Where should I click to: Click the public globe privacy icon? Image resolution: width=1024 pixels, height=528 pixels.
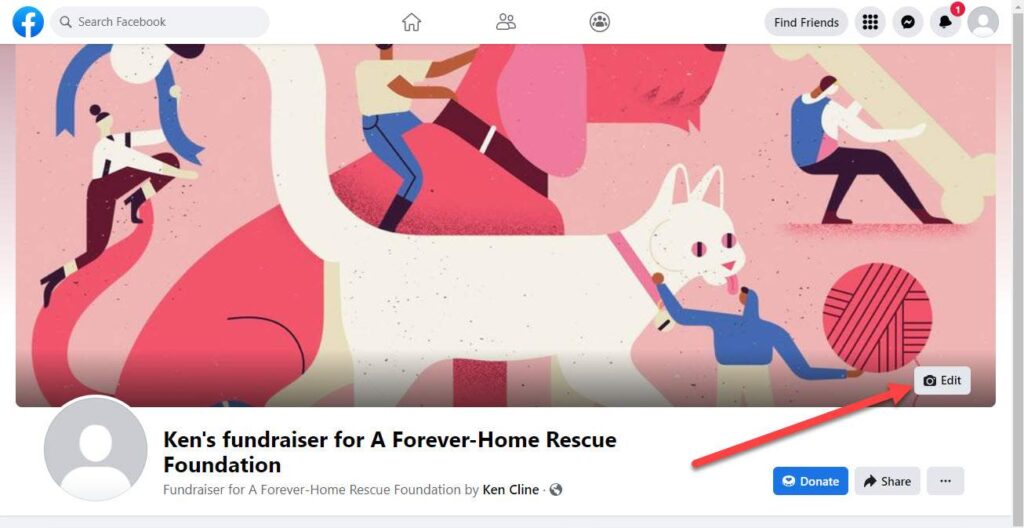point(556,489)
